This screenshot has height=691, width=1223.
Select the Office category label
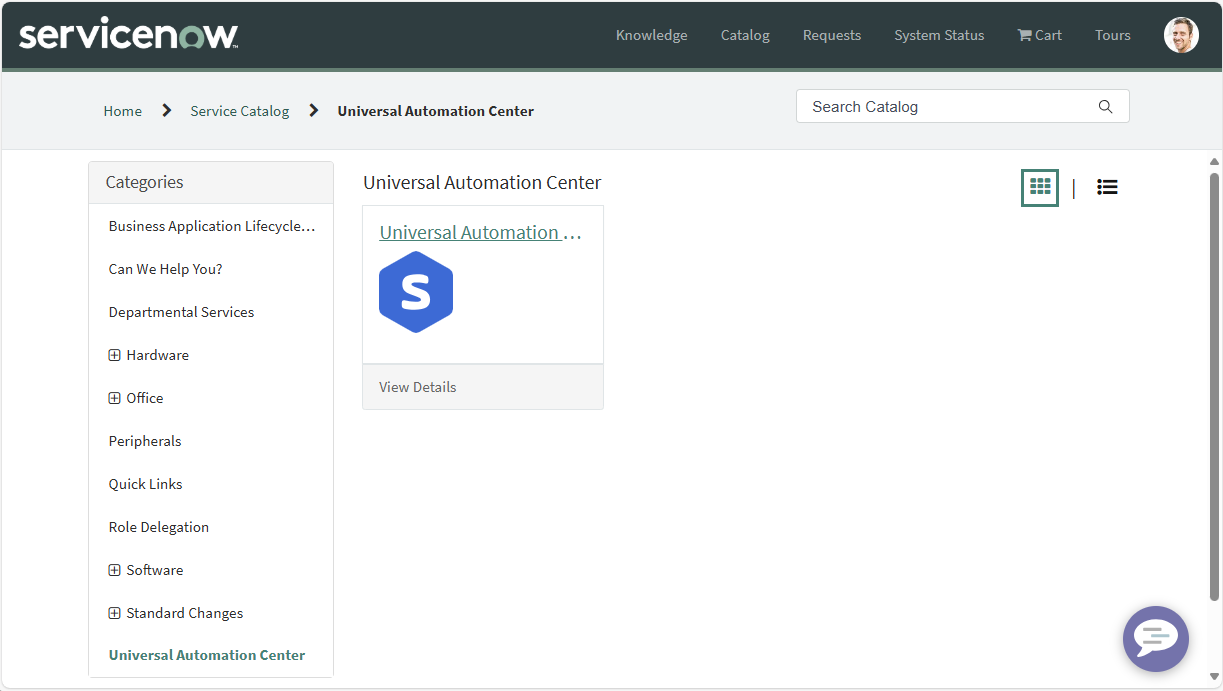point(145,398)
